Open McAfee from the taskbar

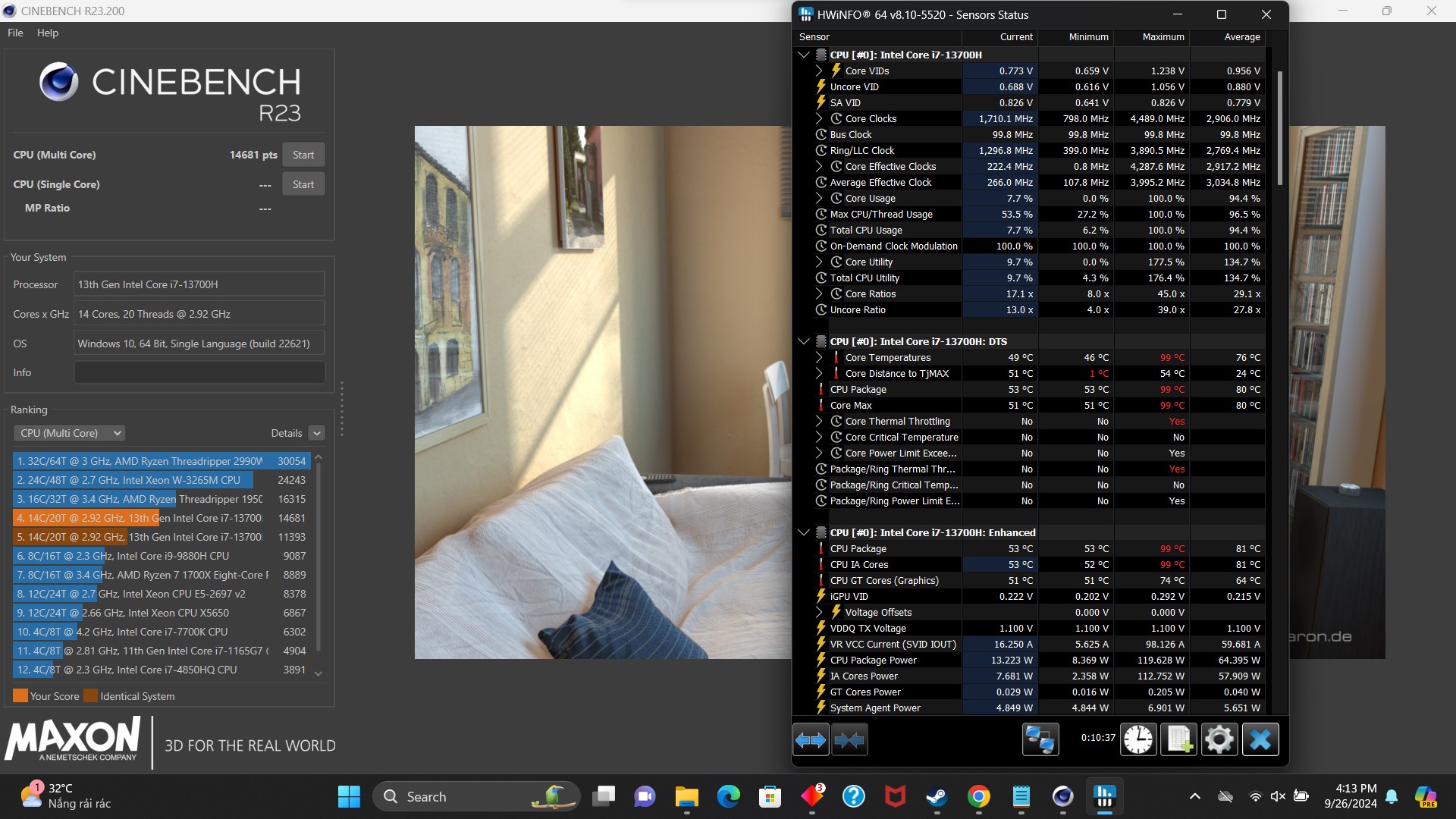pyautogui.click(x=896, y=796)
